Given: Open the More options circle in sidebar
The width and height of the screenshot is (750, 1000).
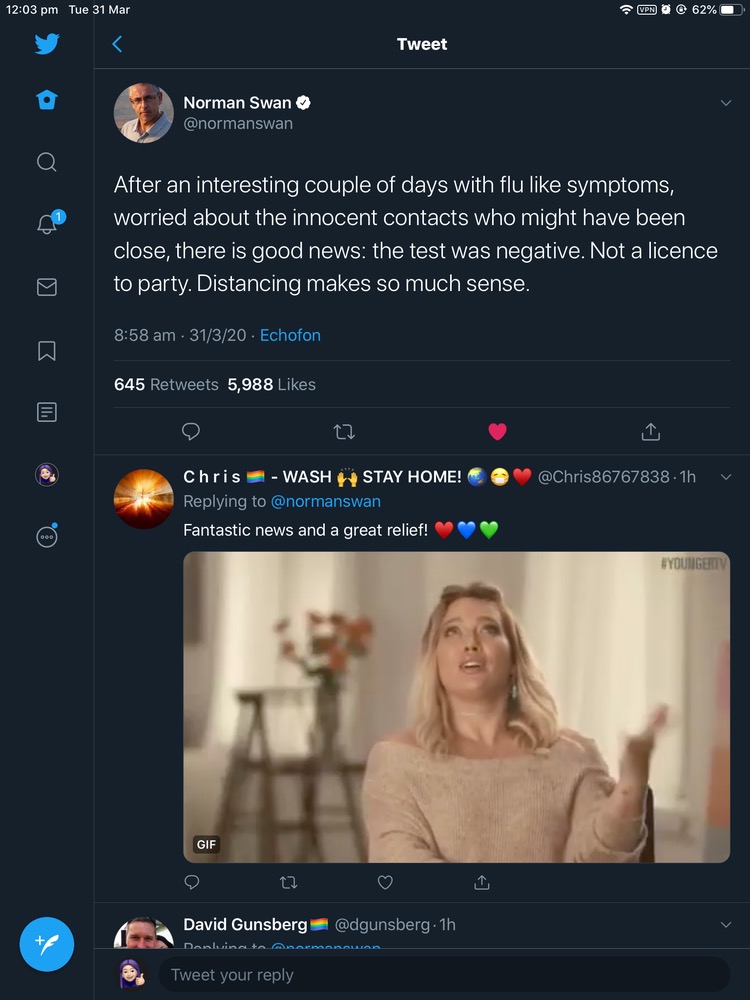Looking at the screenshot, I should [47, 536].
